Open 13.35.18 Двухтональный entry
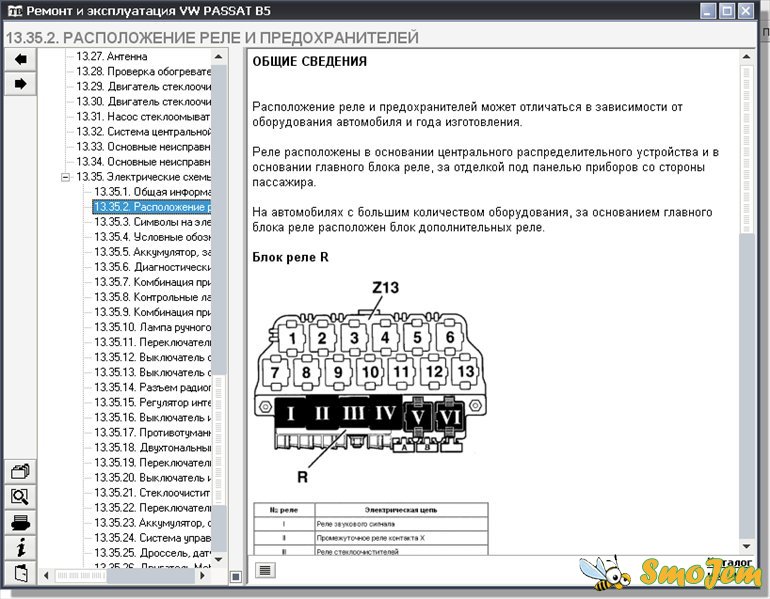 tap(152, 448)
